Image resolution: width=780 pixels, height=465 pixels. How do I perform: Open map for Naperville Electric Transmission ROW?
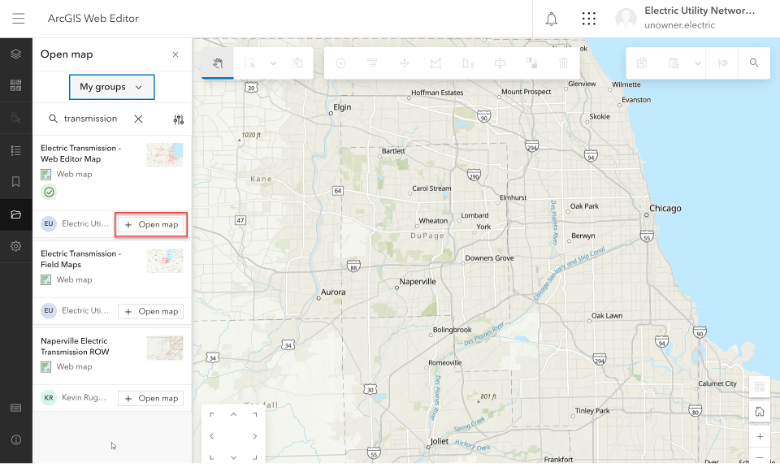[x=151, y=398]
